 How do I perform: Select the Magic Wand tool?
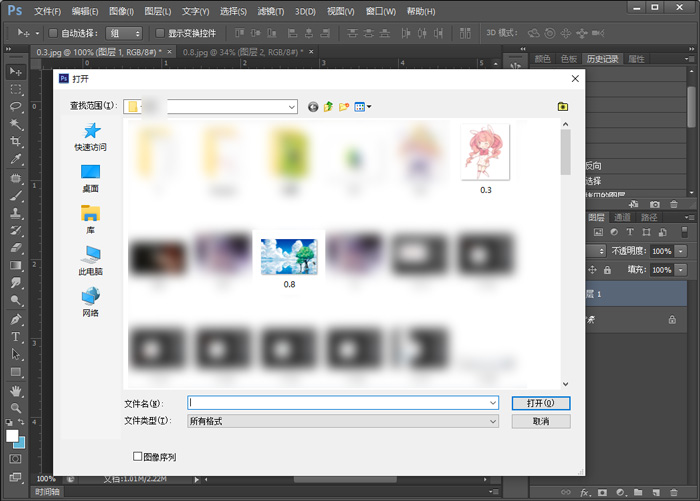(x=16, y=124)
